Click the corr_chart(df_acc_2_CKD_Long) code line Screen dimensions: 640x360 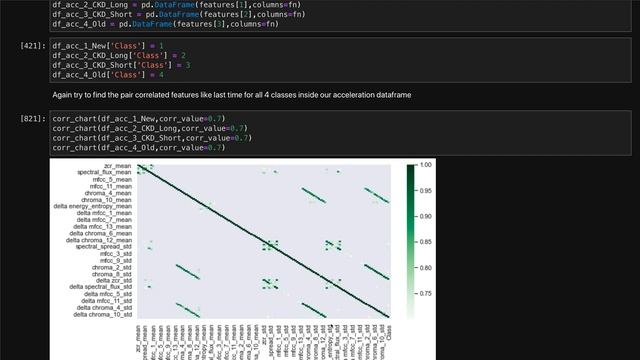tap(150, 129)
